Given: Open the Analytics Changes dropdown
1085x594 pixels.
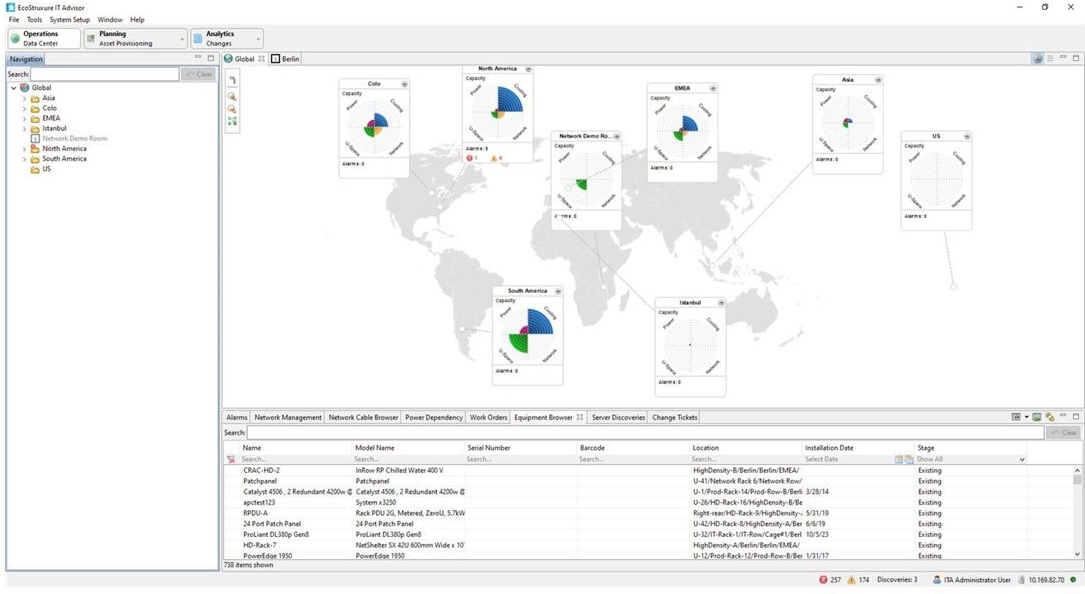Looking at the screenshot, I should tap(257, 38).
